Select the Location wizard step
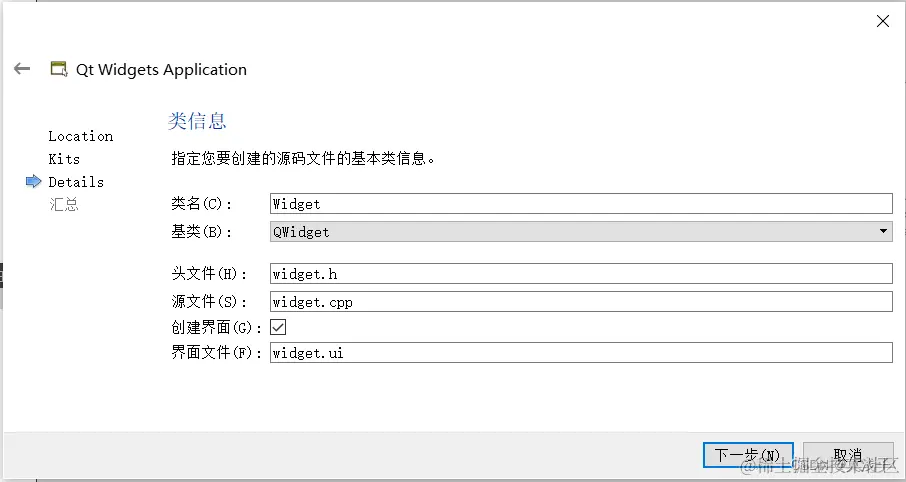The image size is (906, 482). [x=80, y=136]
